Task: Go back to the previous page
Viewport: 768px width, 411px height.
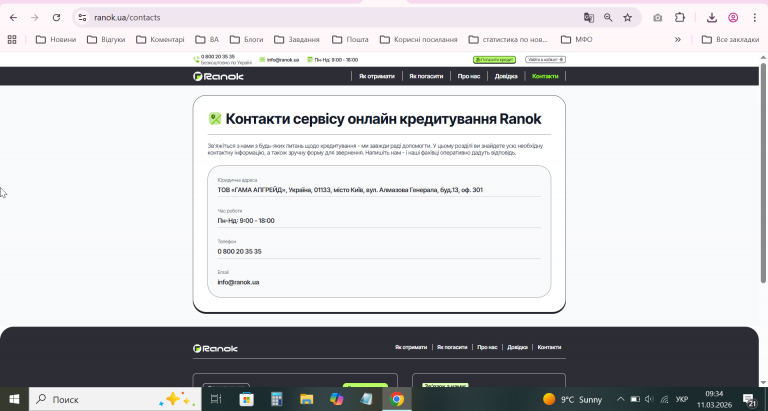Action: point(13,18)
